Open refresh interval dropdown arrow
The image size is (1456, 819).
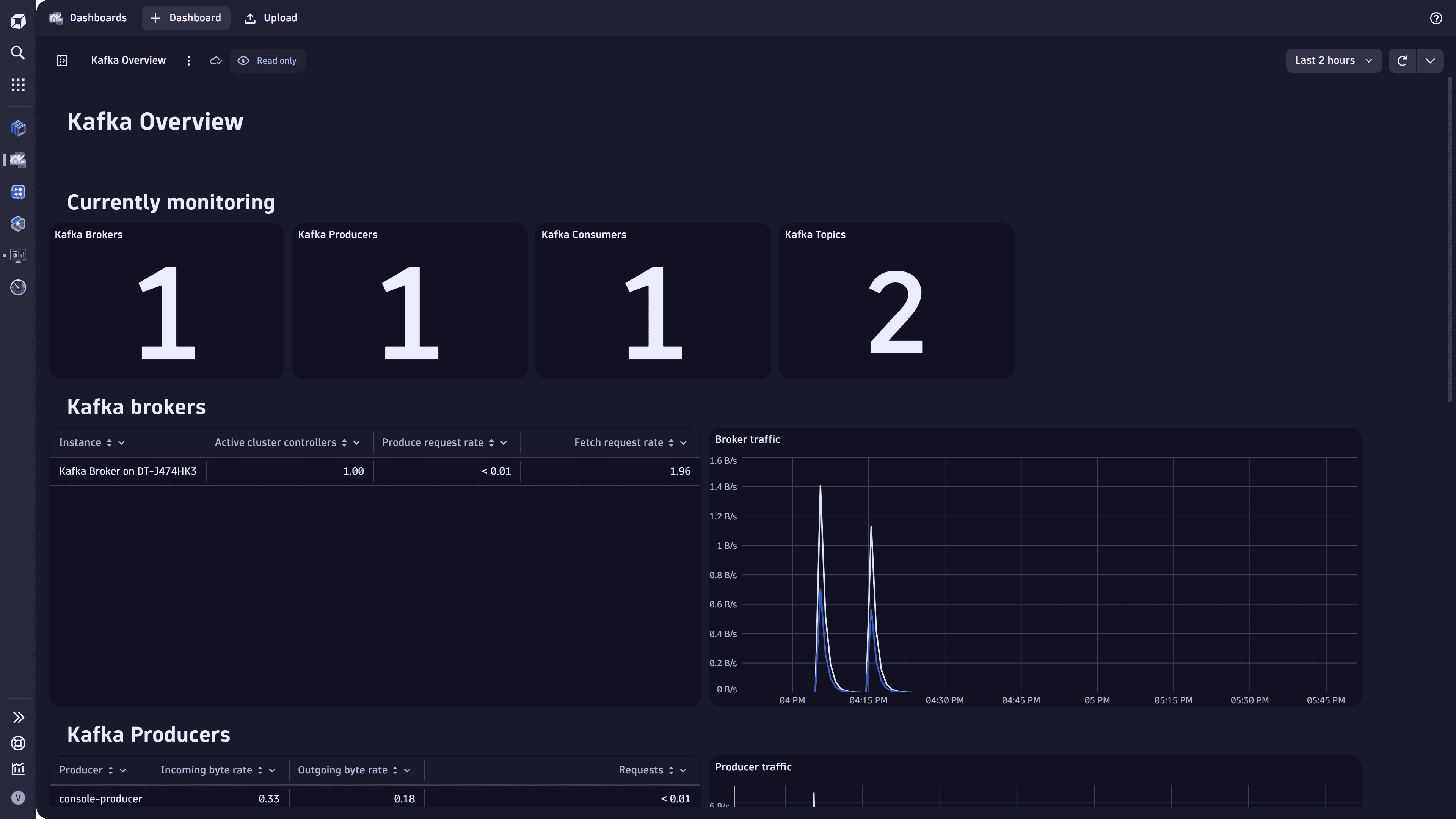(1430, 61)
